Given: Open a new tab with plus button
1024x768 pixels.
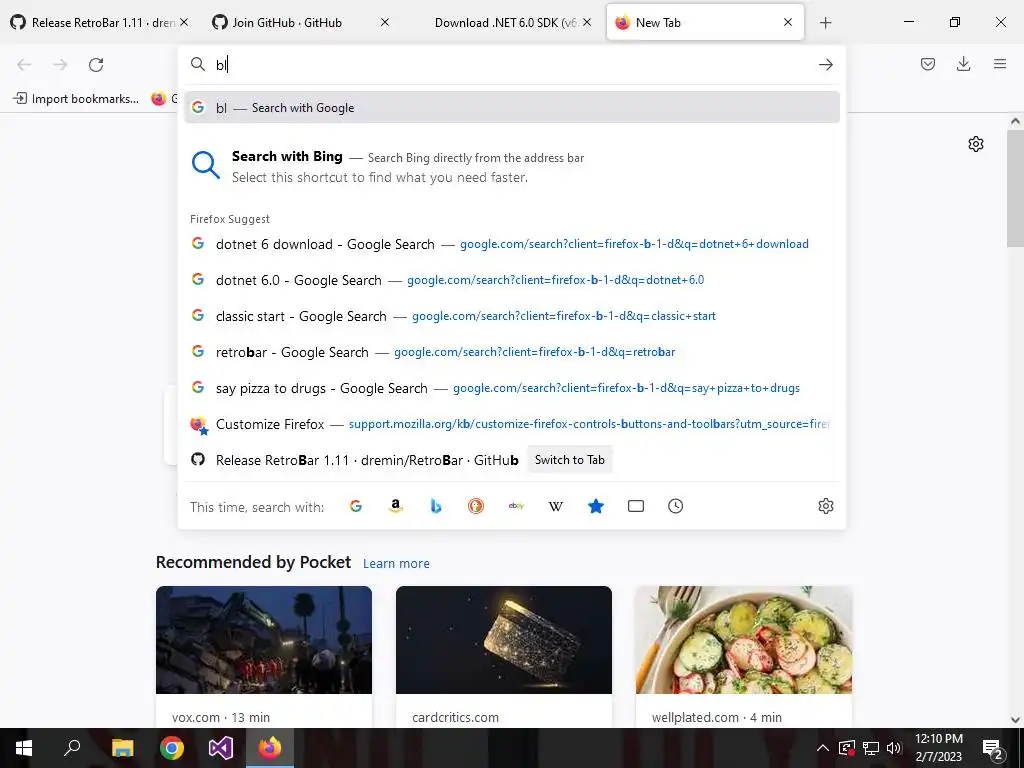Looking at the screenshot, I should point(825,23).
